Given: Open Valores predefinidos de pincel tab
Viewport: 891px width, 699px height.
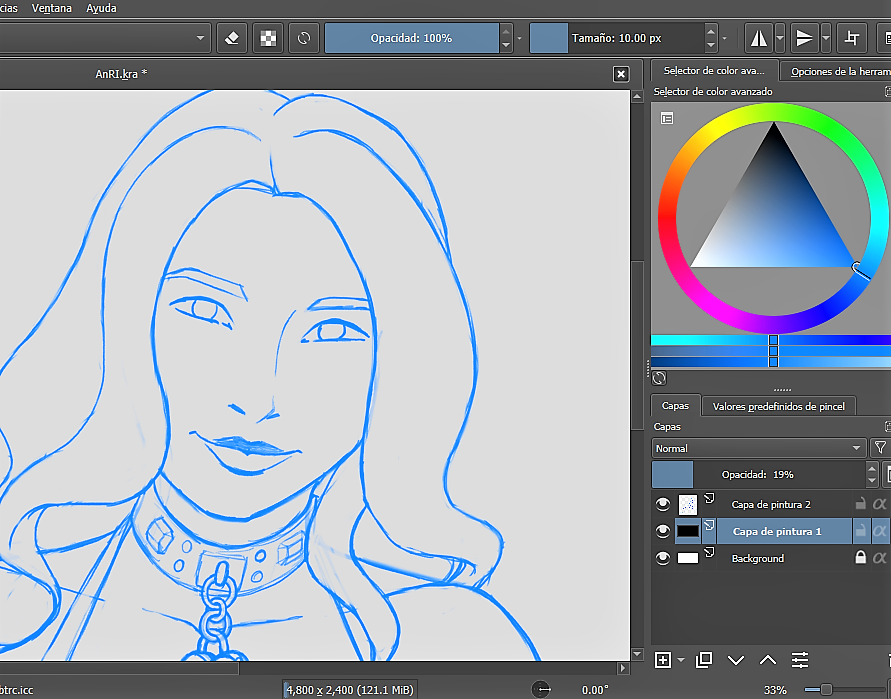Looking at the screenshot, I should click(x=778, y=406).
